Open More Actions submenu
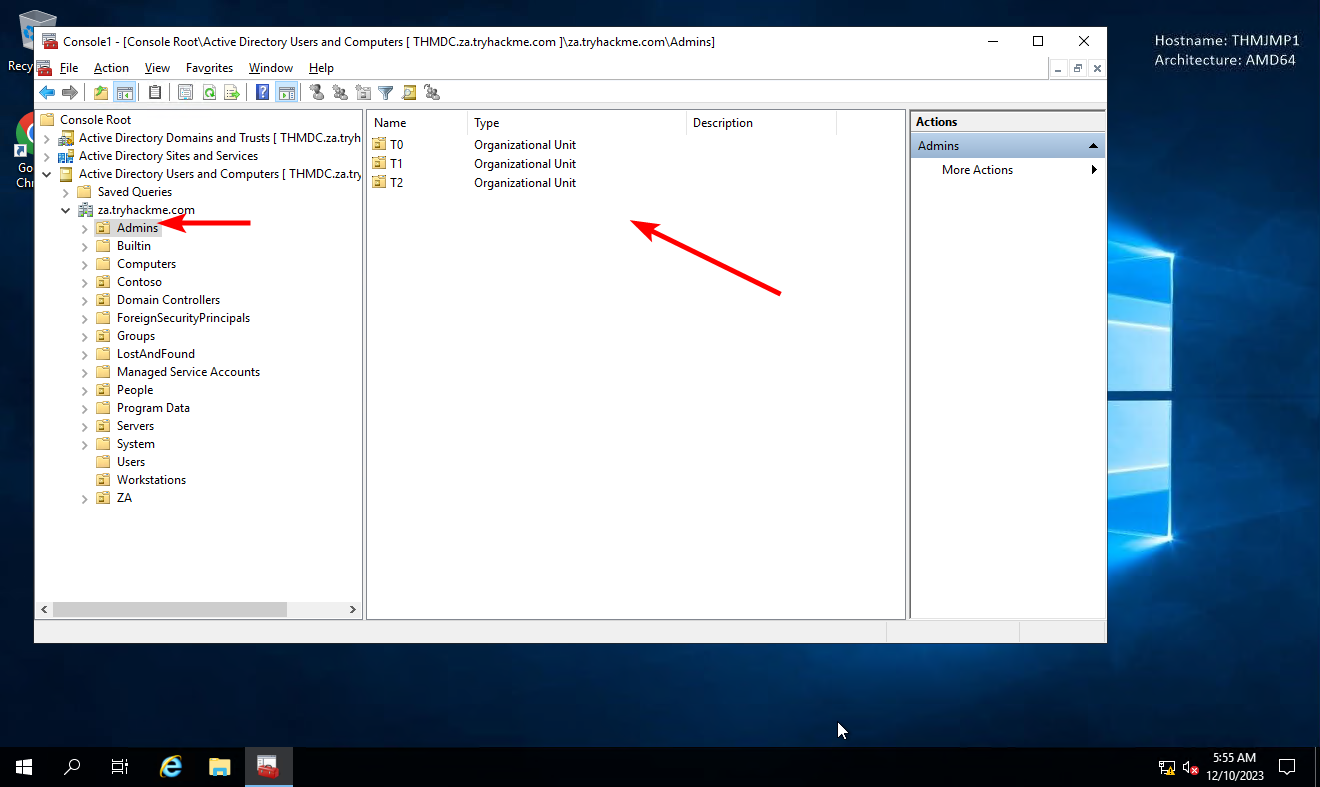The width and height of the screenshot is (1320, 787). [1008, 170]
